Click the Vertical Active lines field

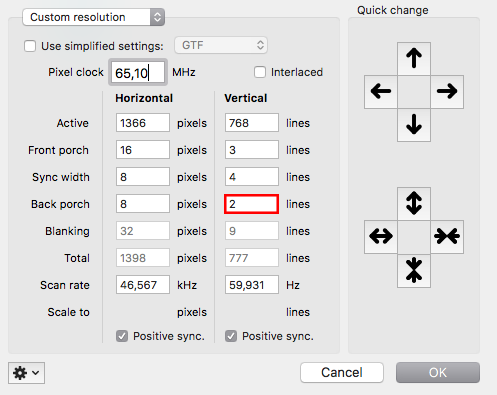[252, 123]
